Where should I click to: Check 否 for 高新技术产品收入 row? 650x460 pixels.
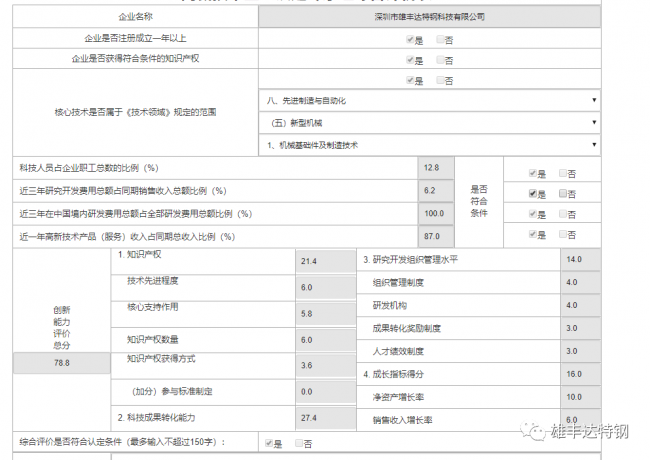(x=563, y=234)
